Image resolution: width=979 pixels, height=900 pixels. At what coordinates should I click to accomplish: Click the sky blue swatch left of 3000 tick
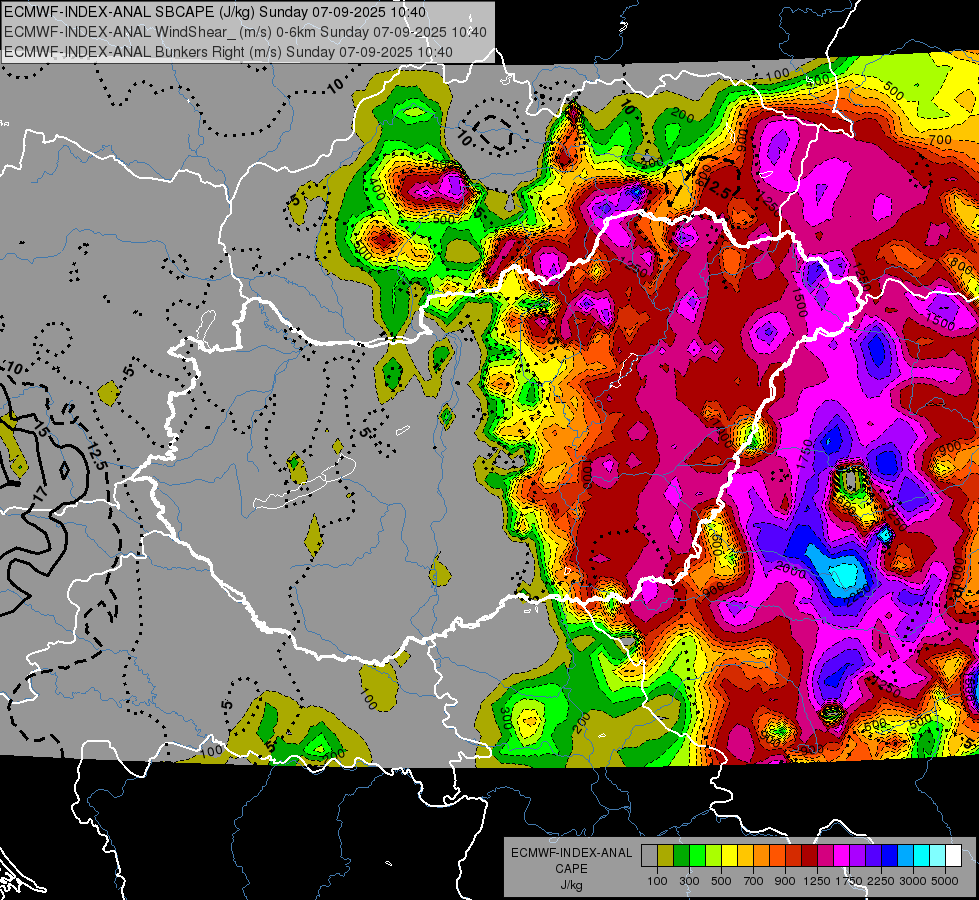(905, 856)
